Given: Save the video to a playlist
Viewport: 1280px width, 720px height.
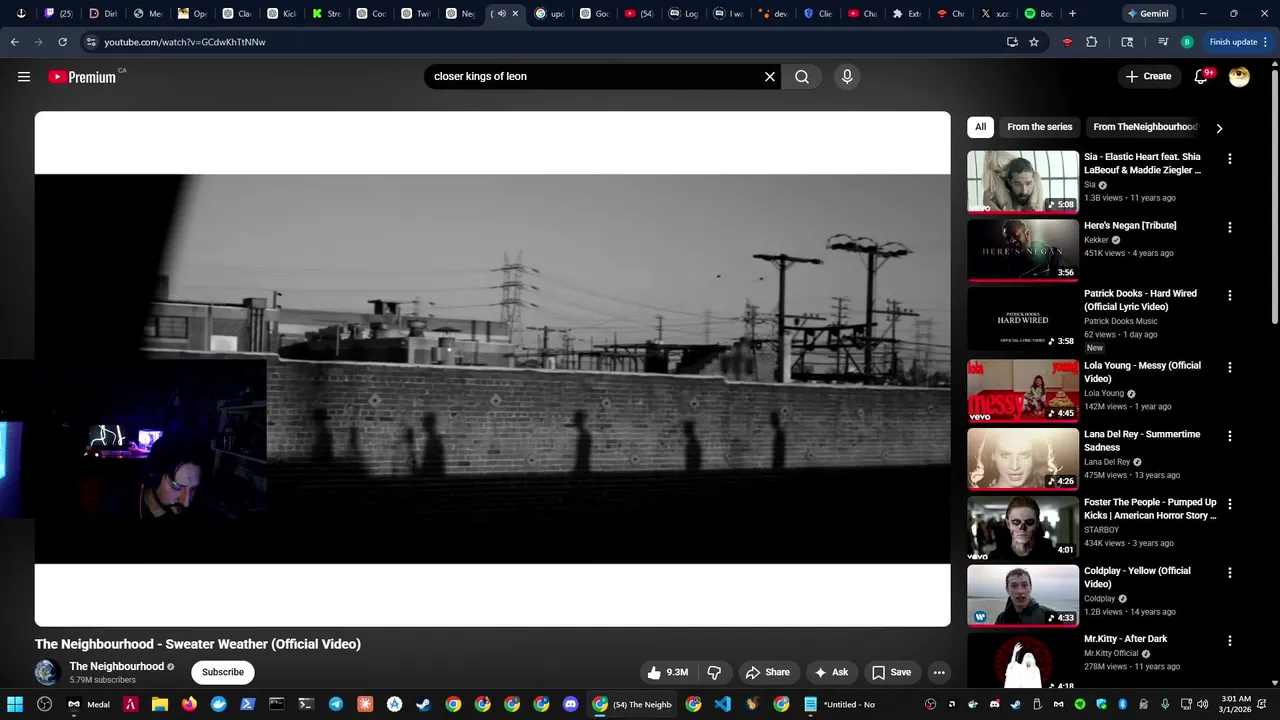Looking at the screenshot, I should (x=891, y=672).
